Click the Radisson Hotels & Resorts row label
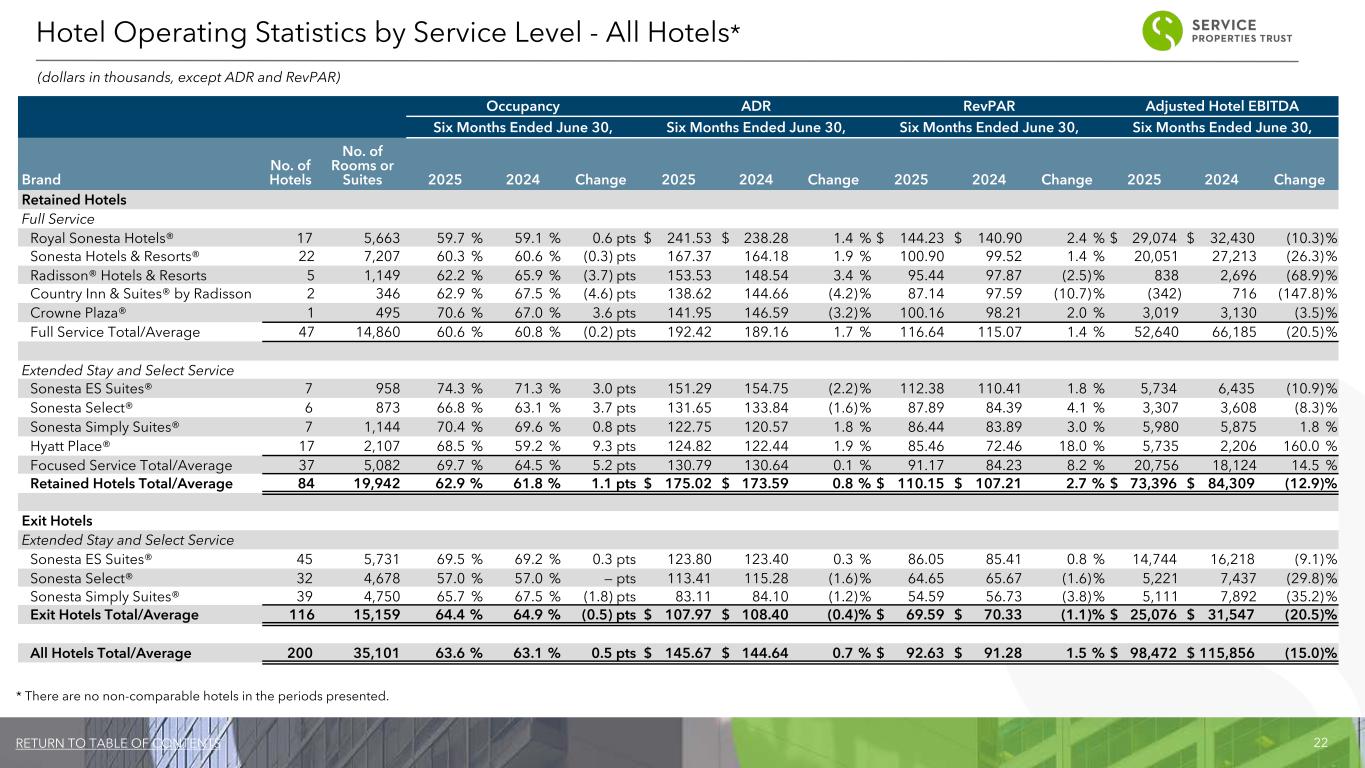 point(118,275)
